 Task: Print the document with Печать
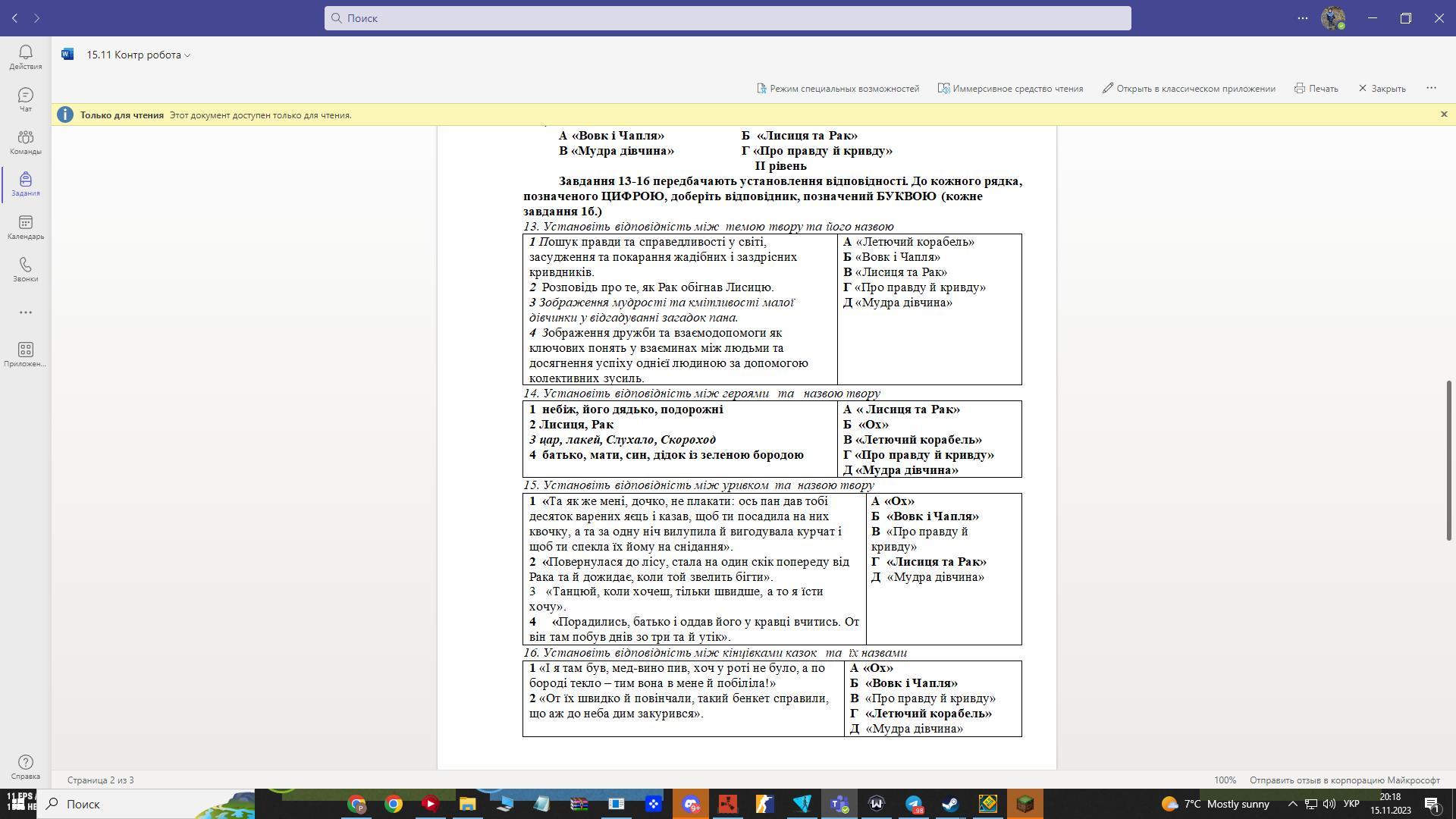pos(1316,89)
